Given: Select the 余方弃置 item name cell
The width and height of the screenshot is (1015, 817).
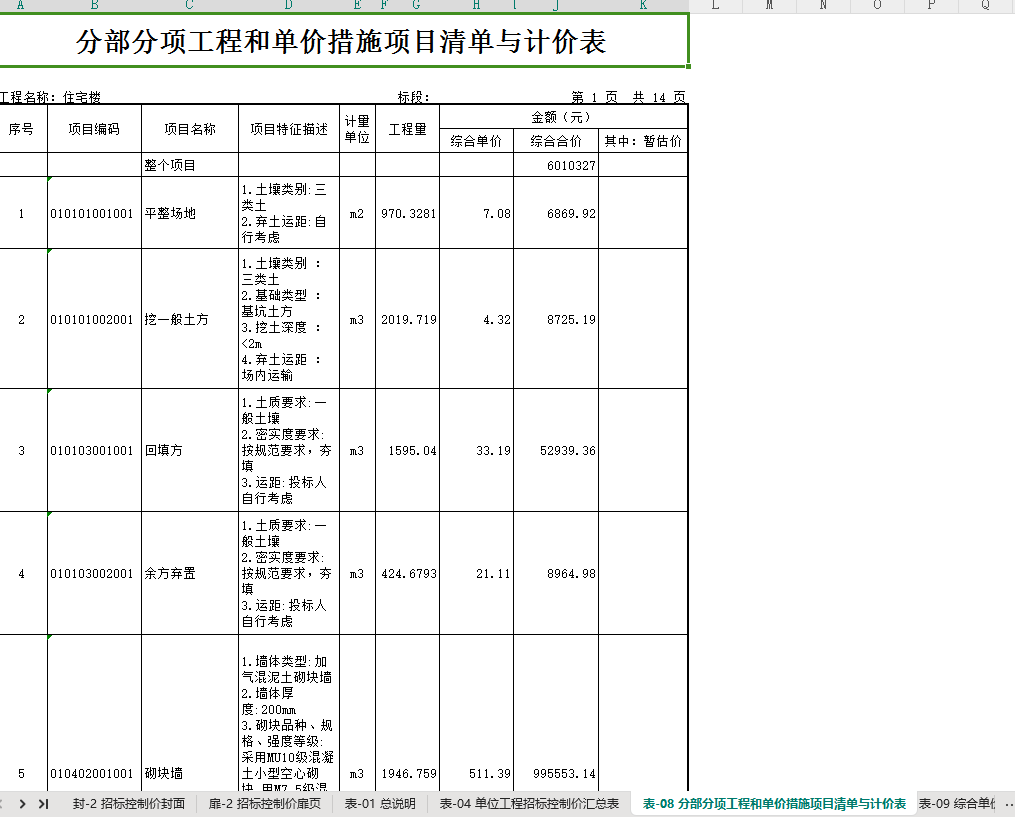Looking at the screenshot, I should point(190,573).
